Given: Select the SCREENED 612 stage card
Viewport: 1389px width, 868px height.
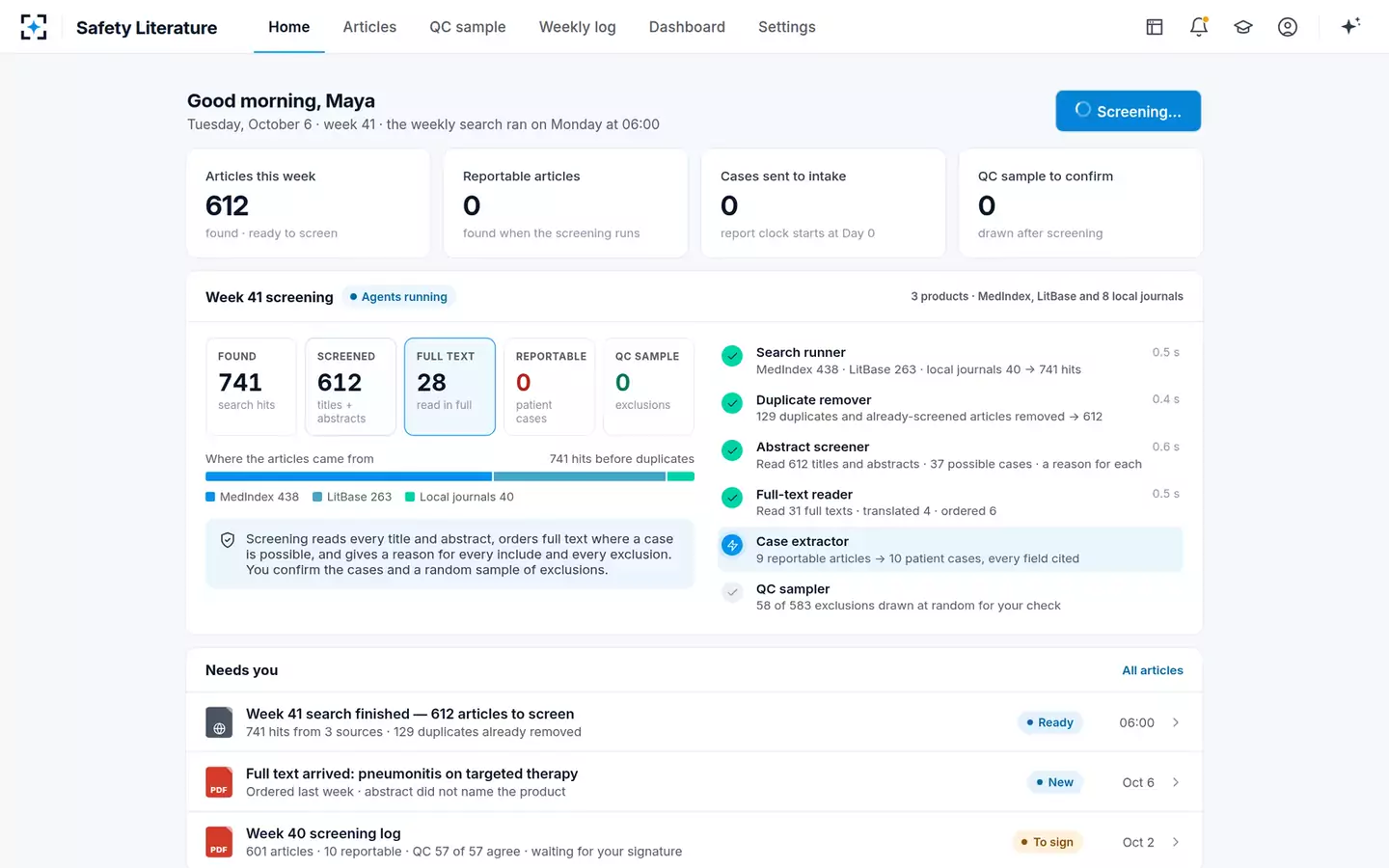Looking at the screenshot, I should pyautogui.click(x=350, y=387).
